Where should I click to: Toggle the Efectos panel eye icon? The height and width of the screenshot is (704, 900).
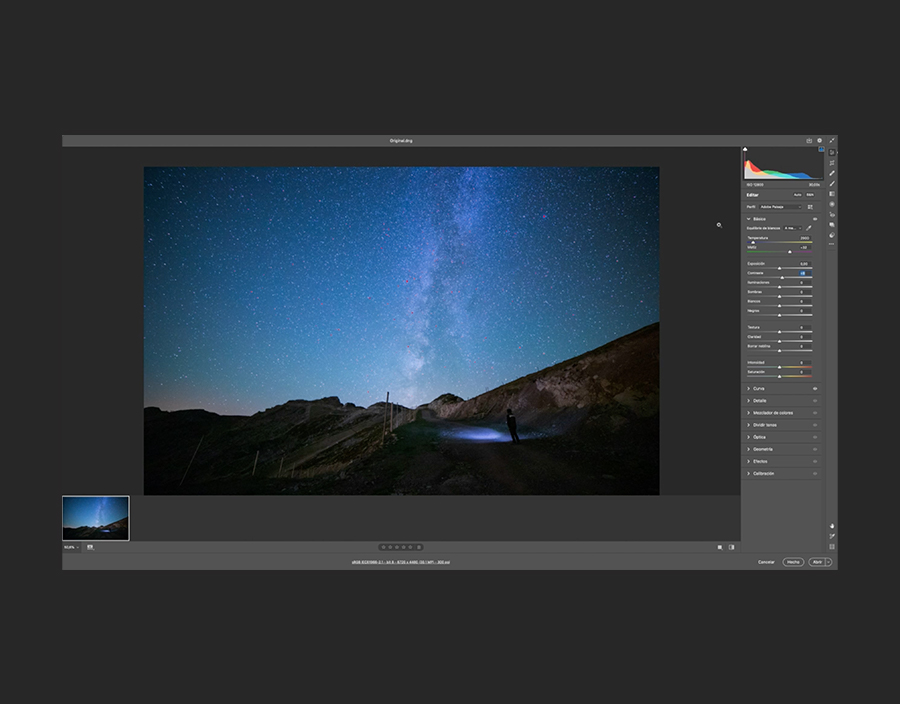(815, 461)
